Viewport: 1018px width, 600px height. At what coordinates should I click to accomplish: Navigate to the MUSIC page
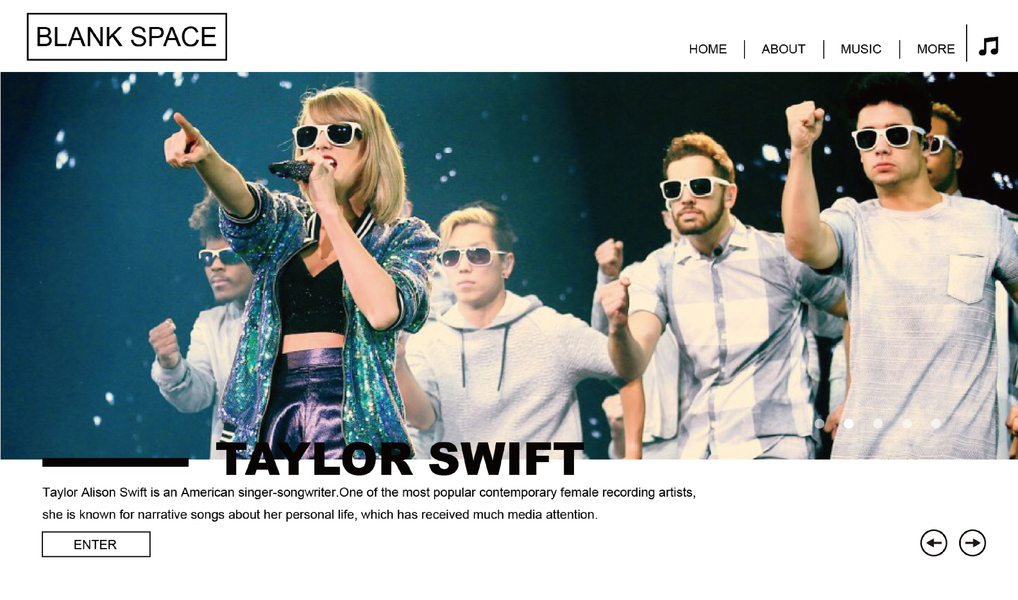(861, 49)
